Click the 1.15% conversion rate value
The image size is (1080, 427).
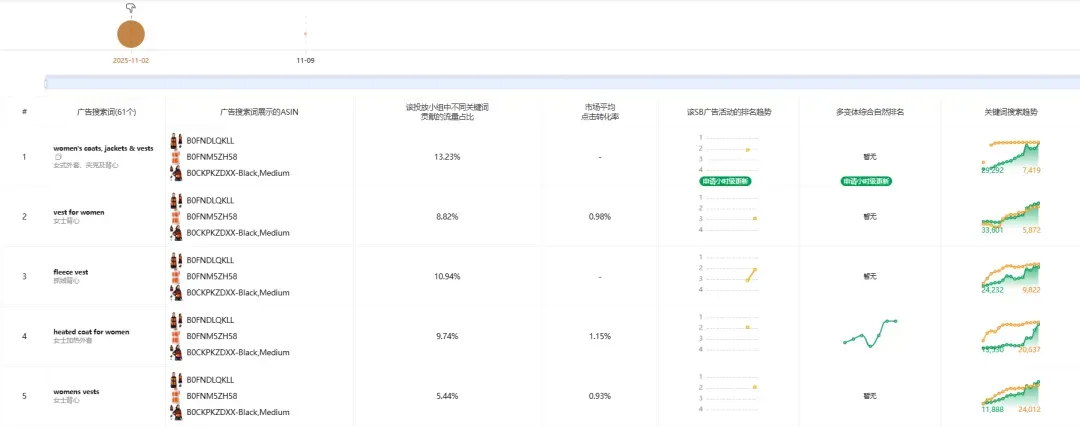tap(599, 336)
